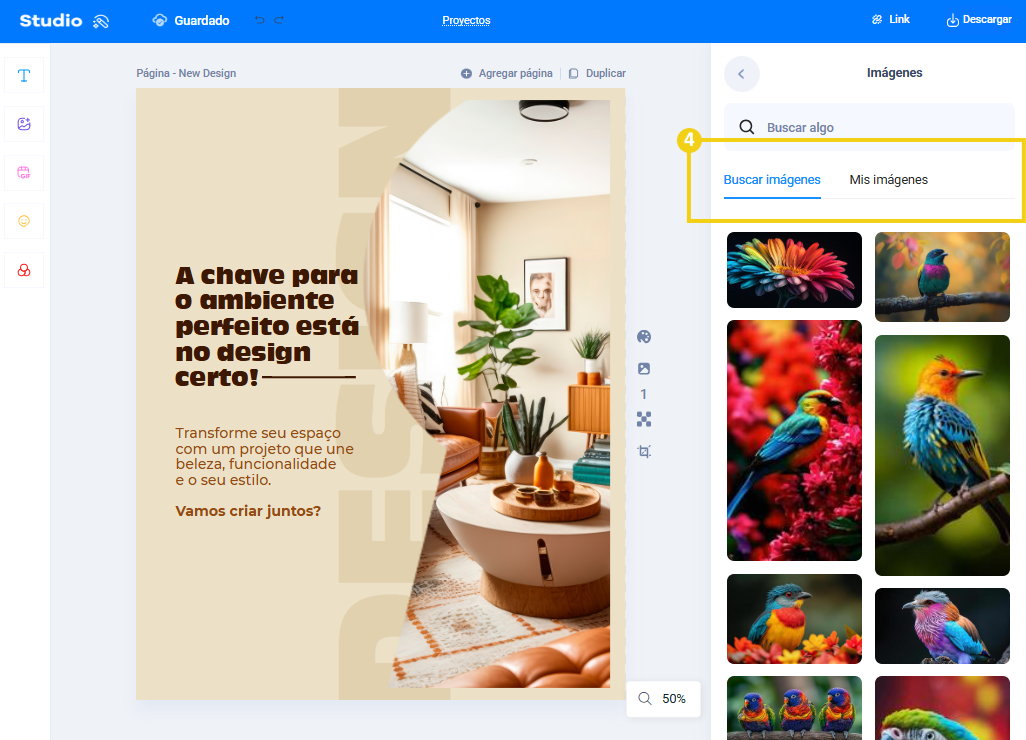
Task: Click the Link share button
Action: [891, 20]
